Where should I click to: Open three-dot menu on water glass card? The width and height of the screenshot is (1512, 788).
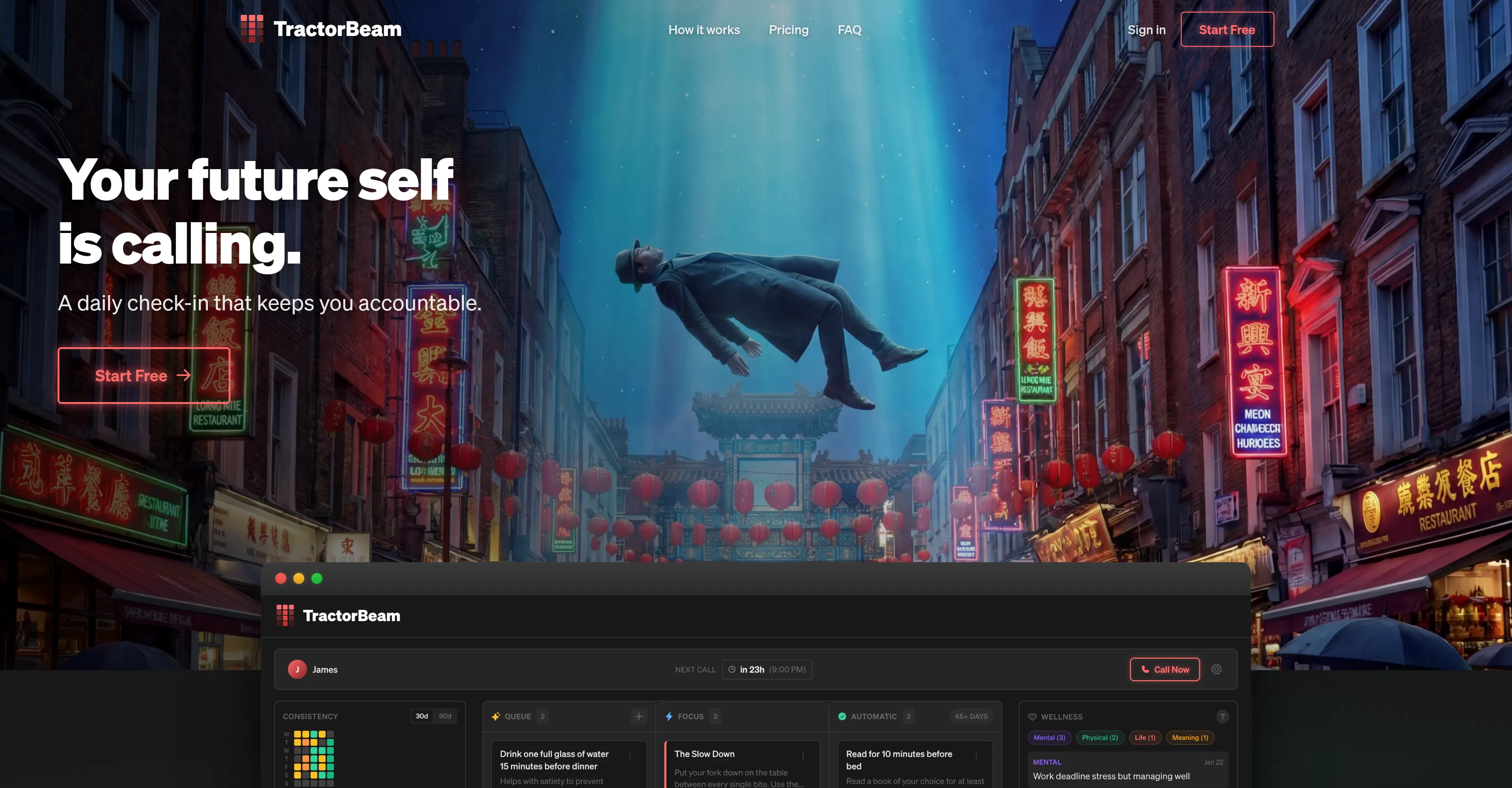point(630,757)
